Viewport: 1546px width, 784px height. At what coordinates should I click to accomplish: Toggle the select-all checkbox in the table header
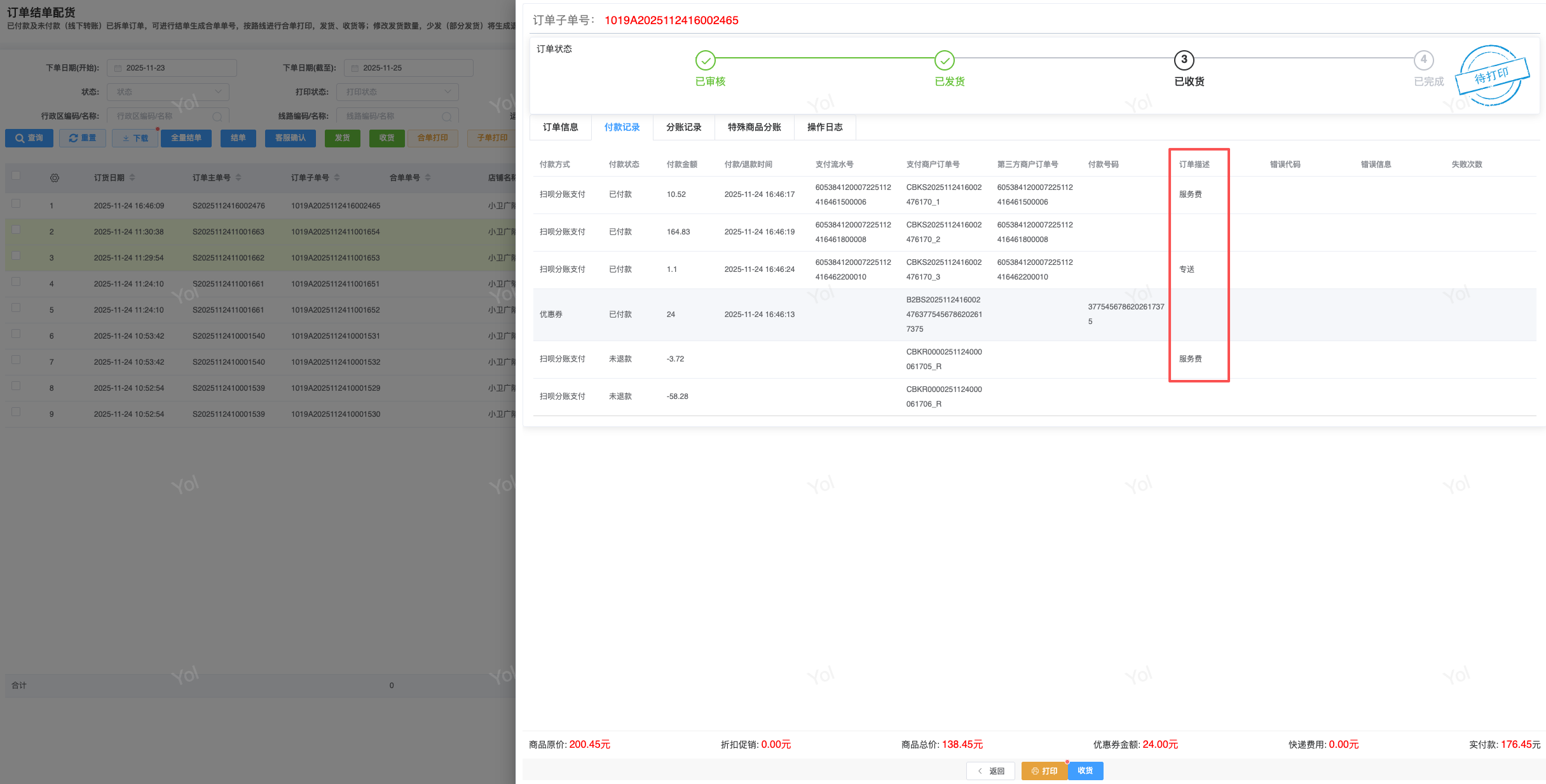point(16,176)
